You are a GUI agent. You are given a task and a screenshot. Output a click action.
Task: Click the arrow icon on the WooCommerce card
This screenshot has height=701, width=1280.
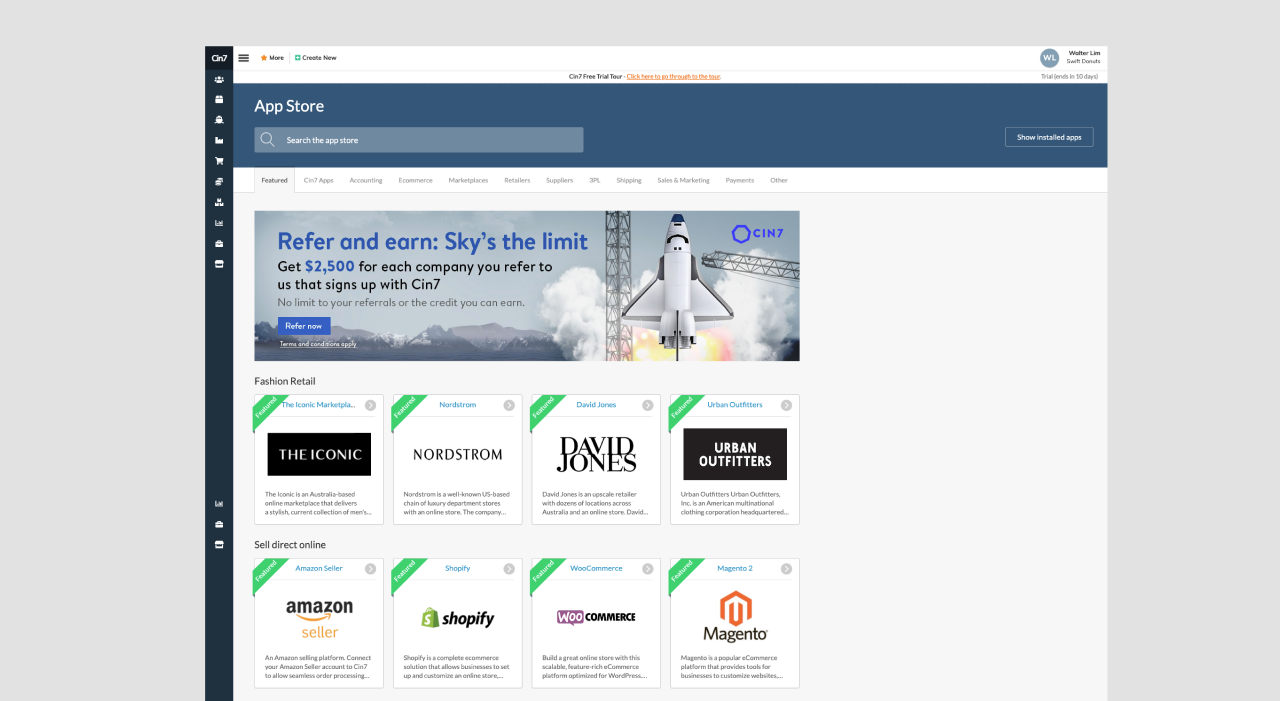pyautogui.click(x=648, y=569)
